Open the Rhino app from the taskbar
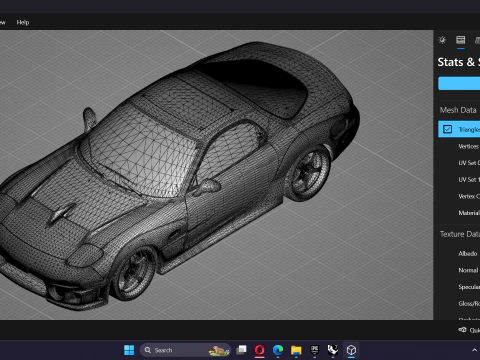 click(x=333, y=350)
